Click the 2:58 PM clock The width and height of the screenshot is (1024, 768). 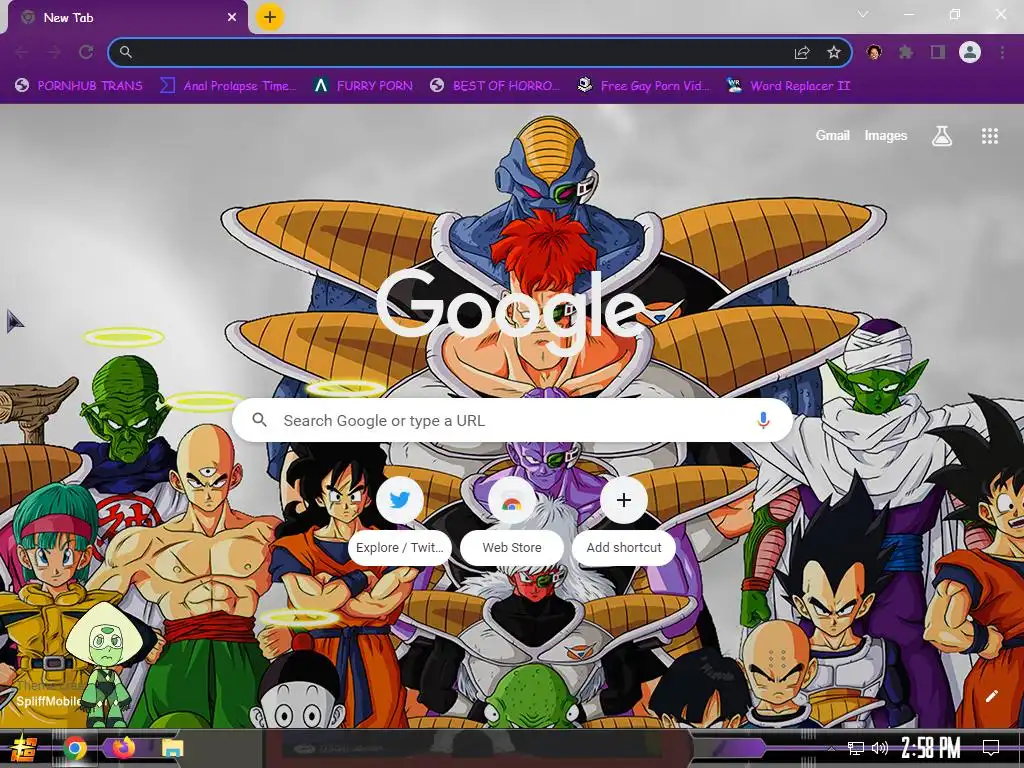tap(931, 748)
